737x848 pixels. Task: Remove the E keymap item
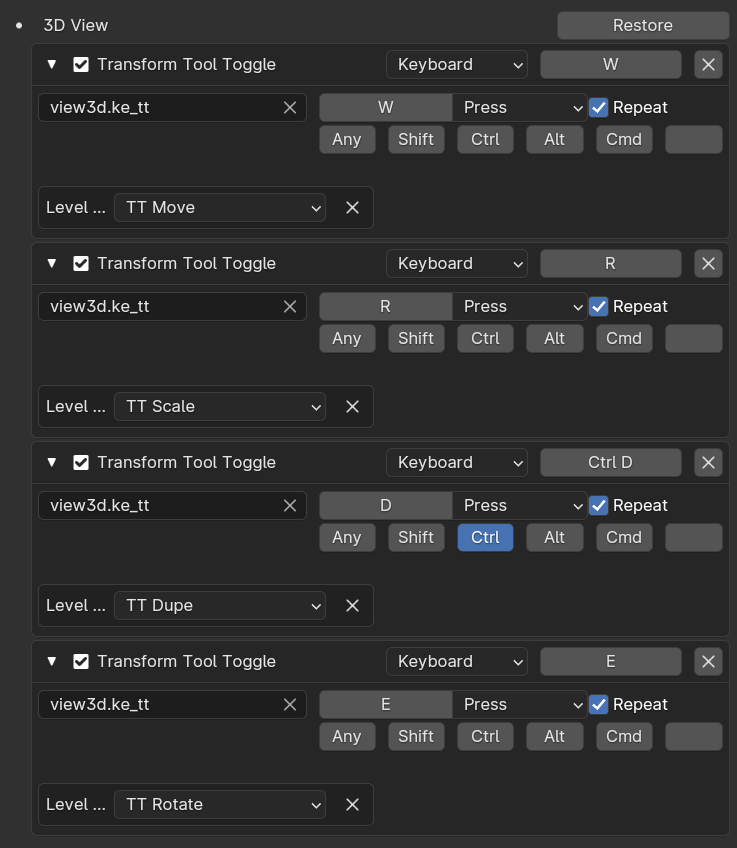point(708,662)
